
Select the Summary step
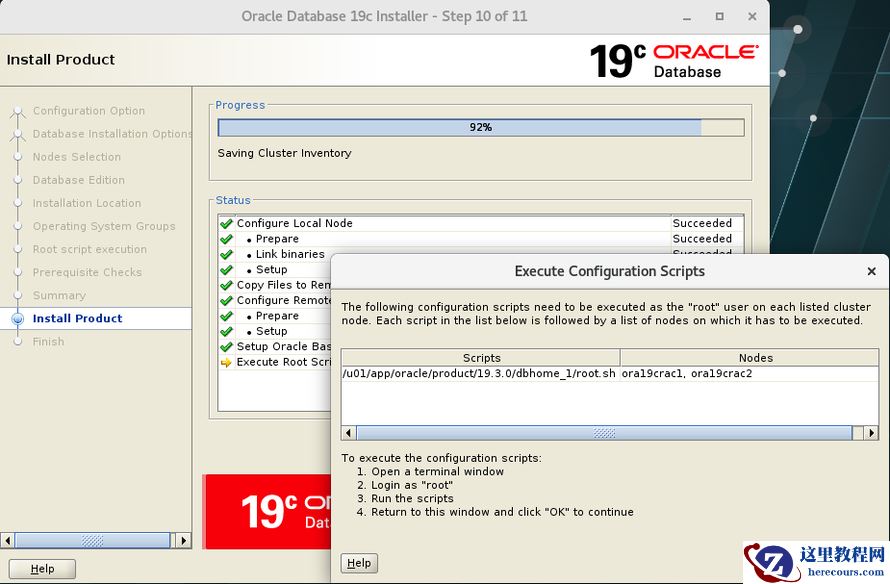pos(59,296)
